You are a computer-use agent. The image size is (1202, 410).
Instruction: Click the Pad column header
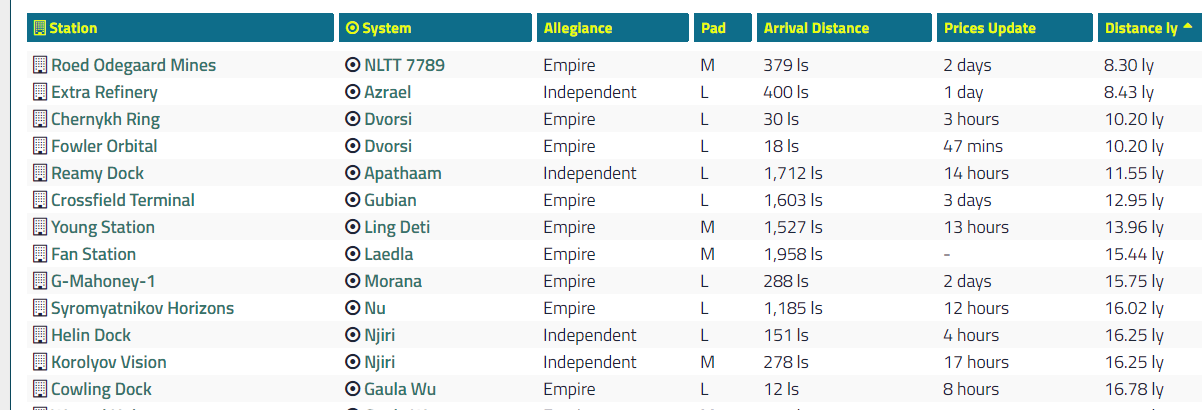click(712, 28)
